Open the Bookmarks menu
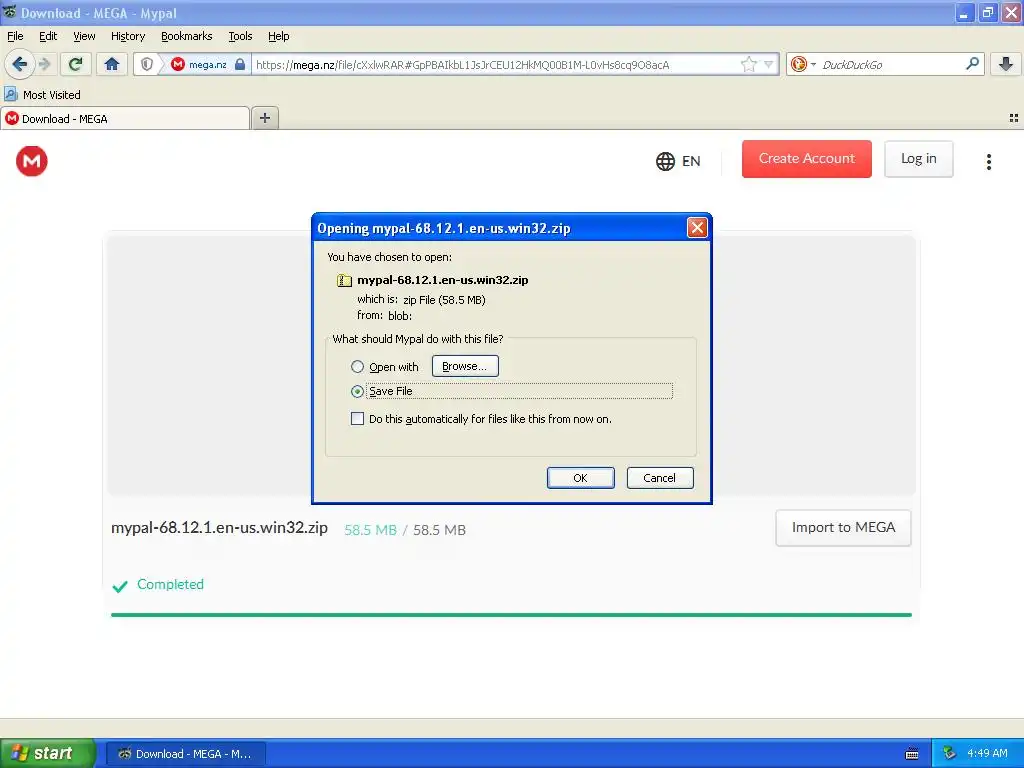The width and height of the screenshot is (1024, 768). pos(186,36)
